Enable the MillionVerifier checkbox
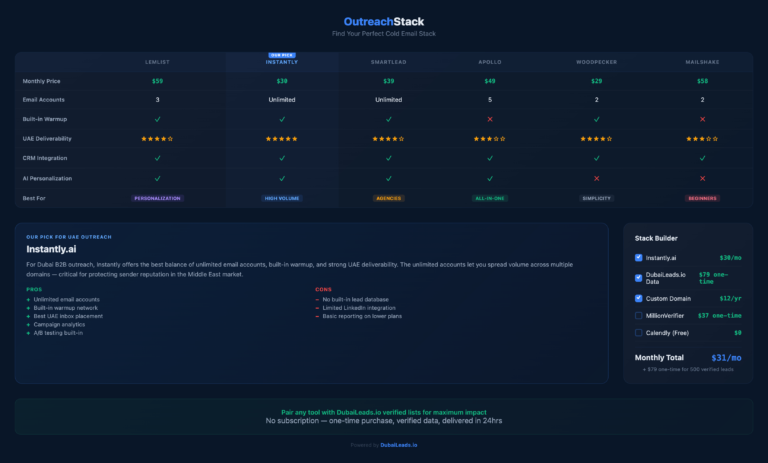Viewport: 768px width, 463px height. click(x=639, y=315)
